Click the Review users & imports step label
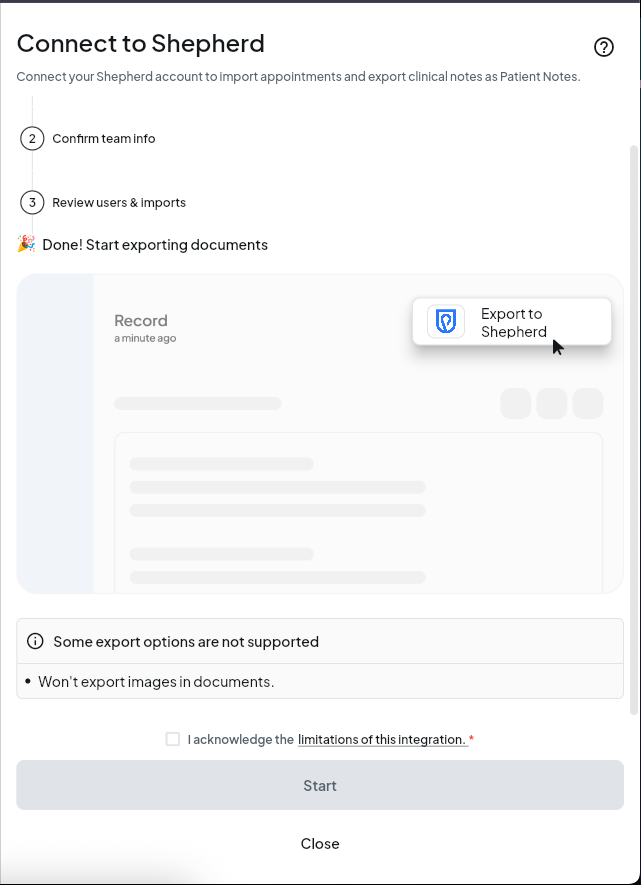 tap(119, 202)
